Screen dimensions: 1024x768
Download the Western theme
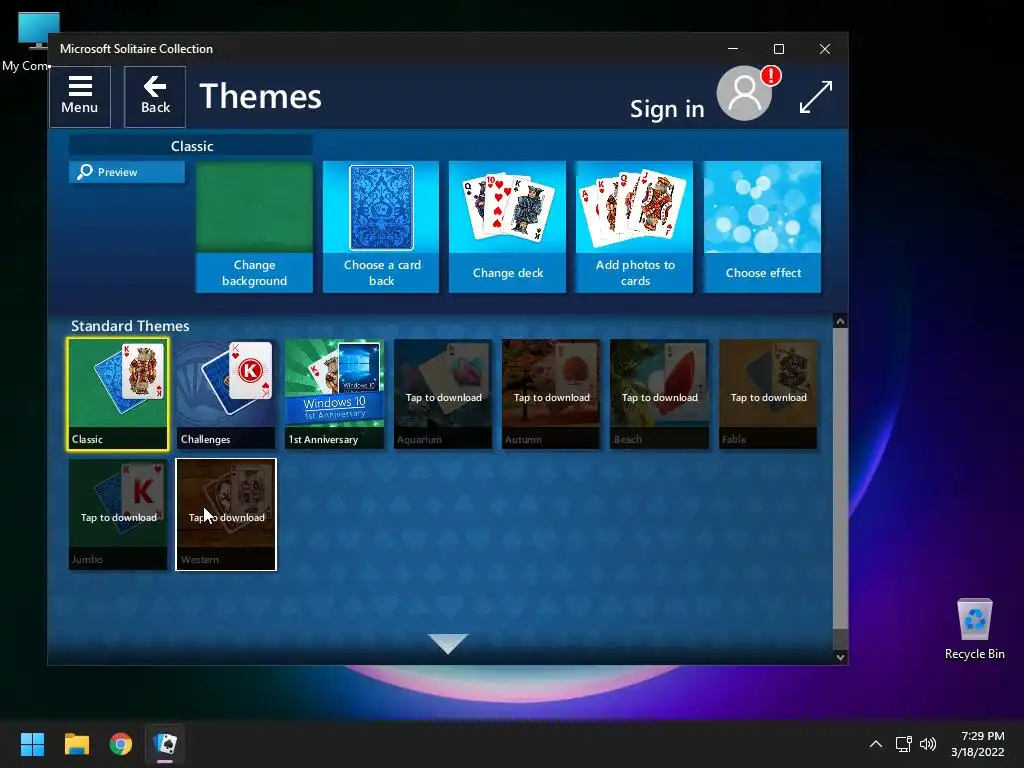point(226,515)
